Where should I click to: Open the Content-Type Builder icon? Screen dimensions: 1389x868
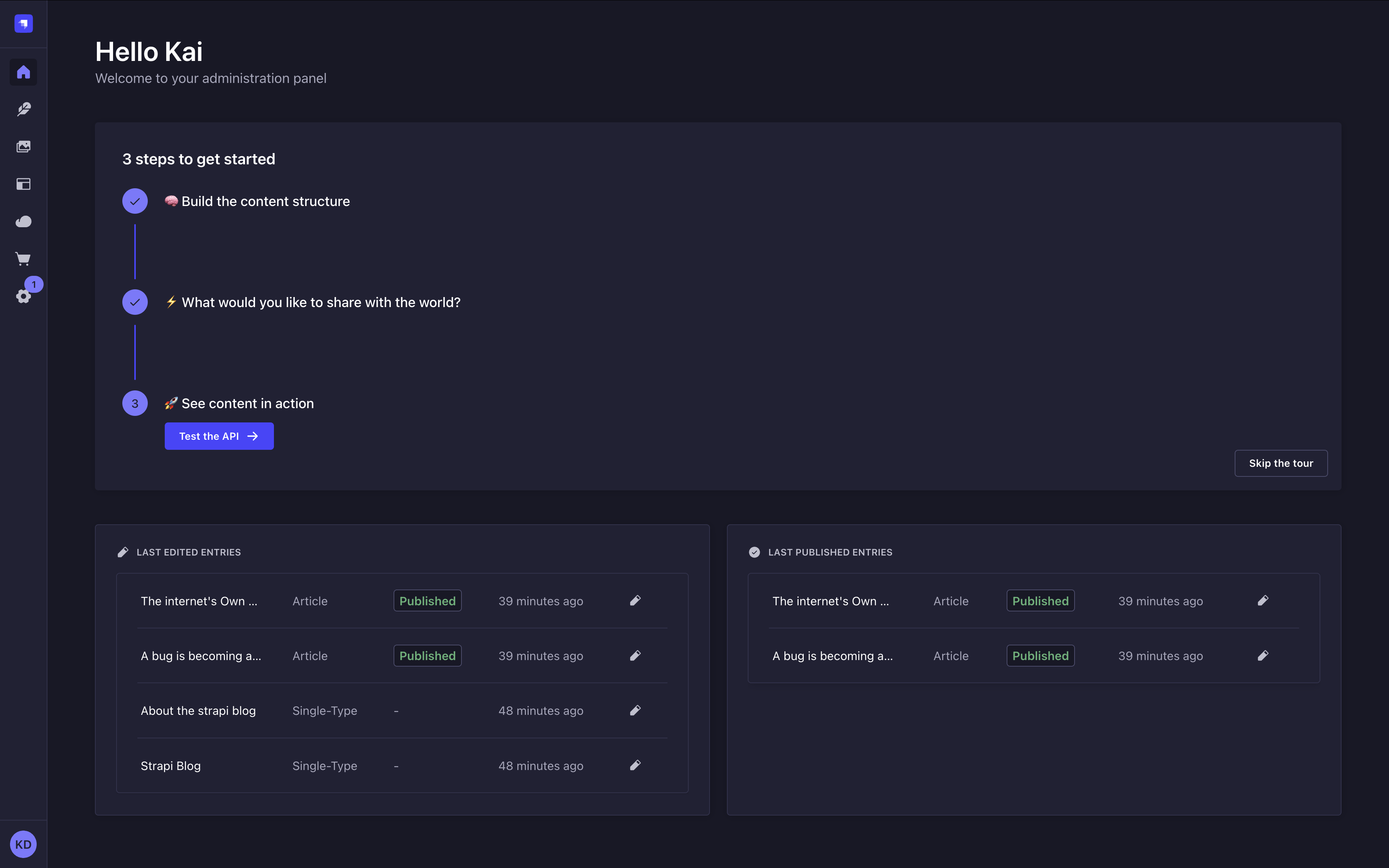23,184
